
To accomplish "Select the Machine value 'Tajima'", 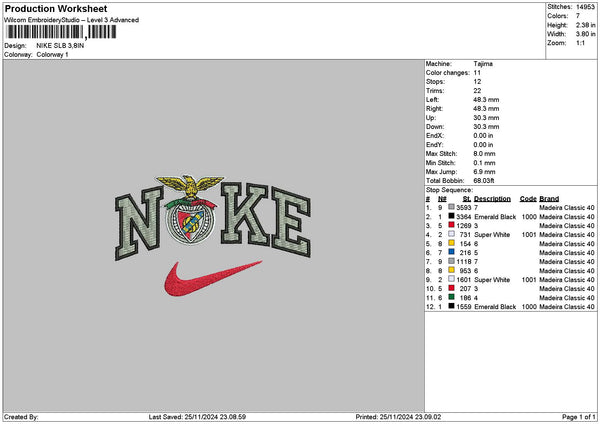I will (483, 64).
